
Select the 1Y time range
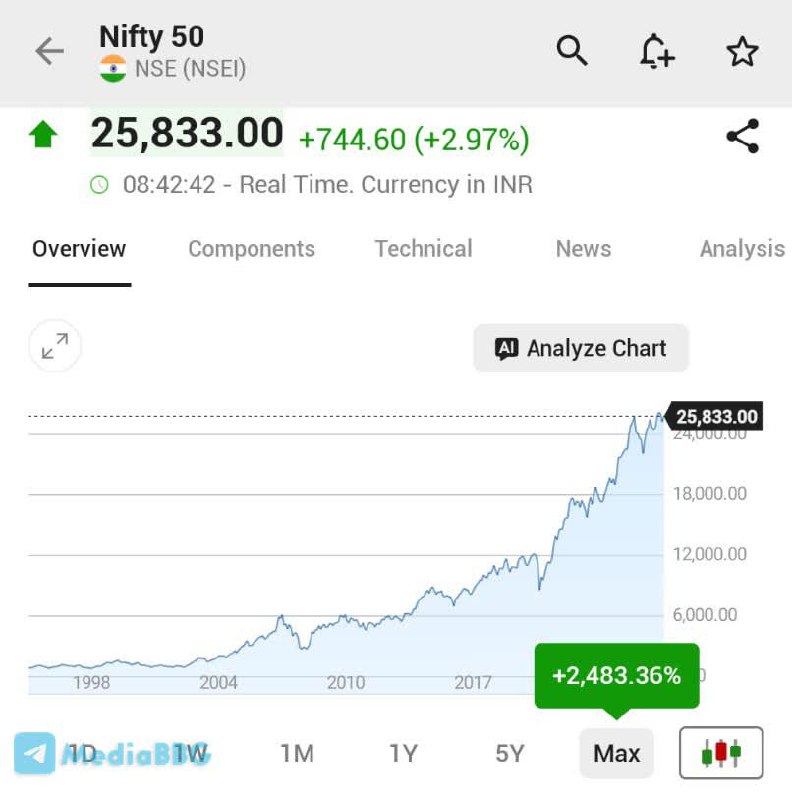click(x=403, y=753)
